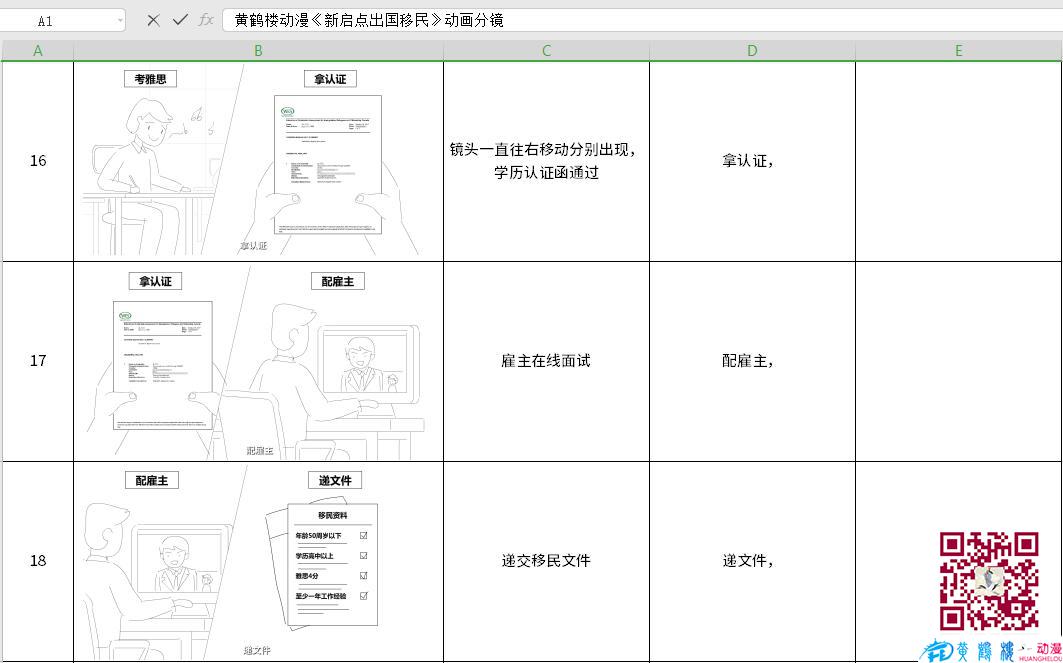Click the fx insert function icon
This screenshot has width=1063, height=663.
[206, 20]
